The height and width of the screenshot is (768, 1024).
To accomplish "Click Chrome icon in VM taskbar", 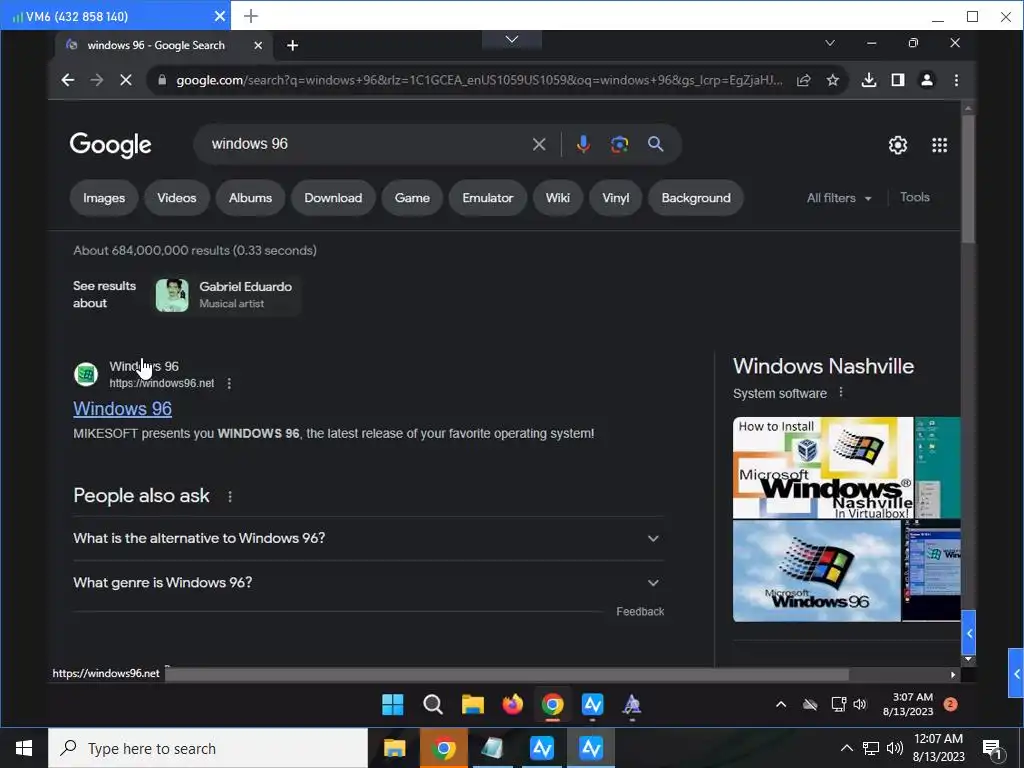I will coord(552,705).
